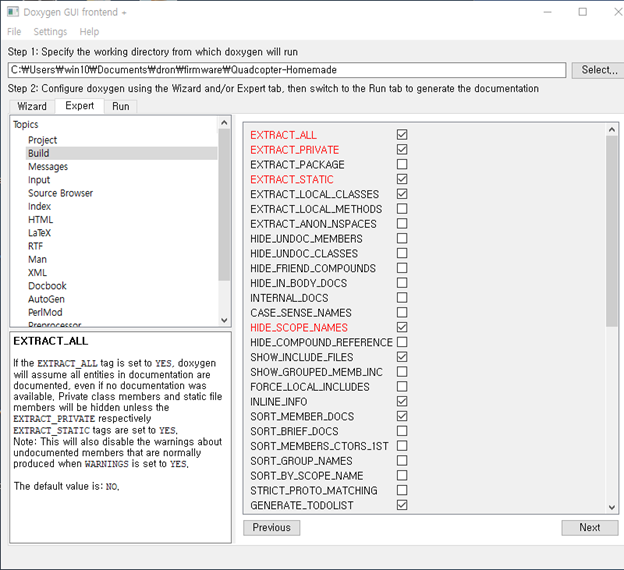Switch to the Run tab
This screenshot has height=570, width=624.
121,106
